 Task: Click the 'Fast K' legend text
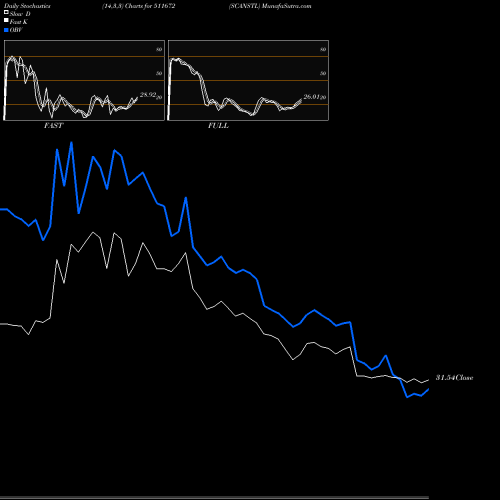tap(19, 22)
